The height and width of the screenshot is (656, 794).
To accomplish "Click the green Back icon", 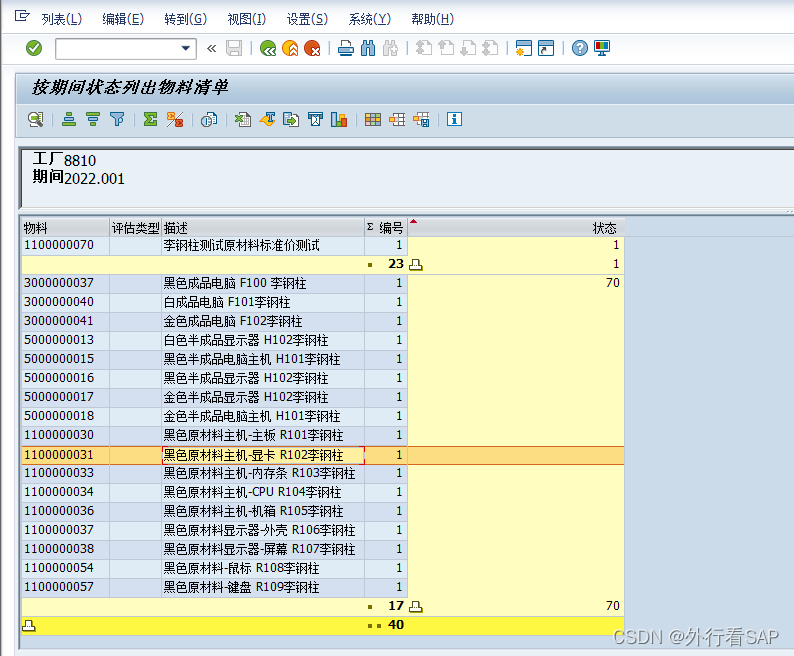I will (x=268, y=49).
